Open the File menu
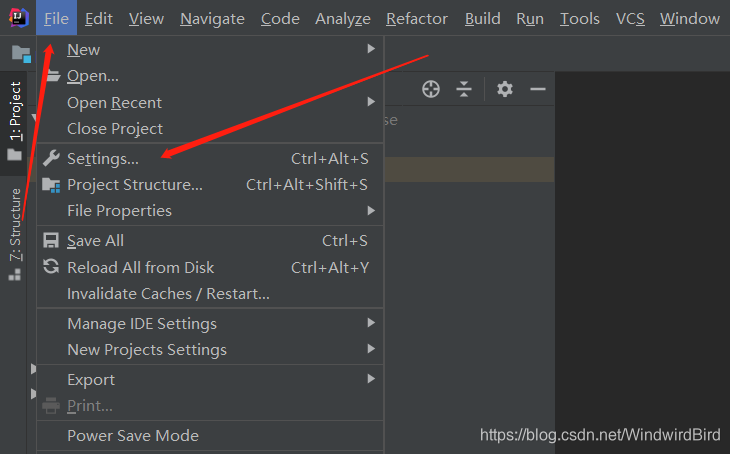 (x=56, y=18)
